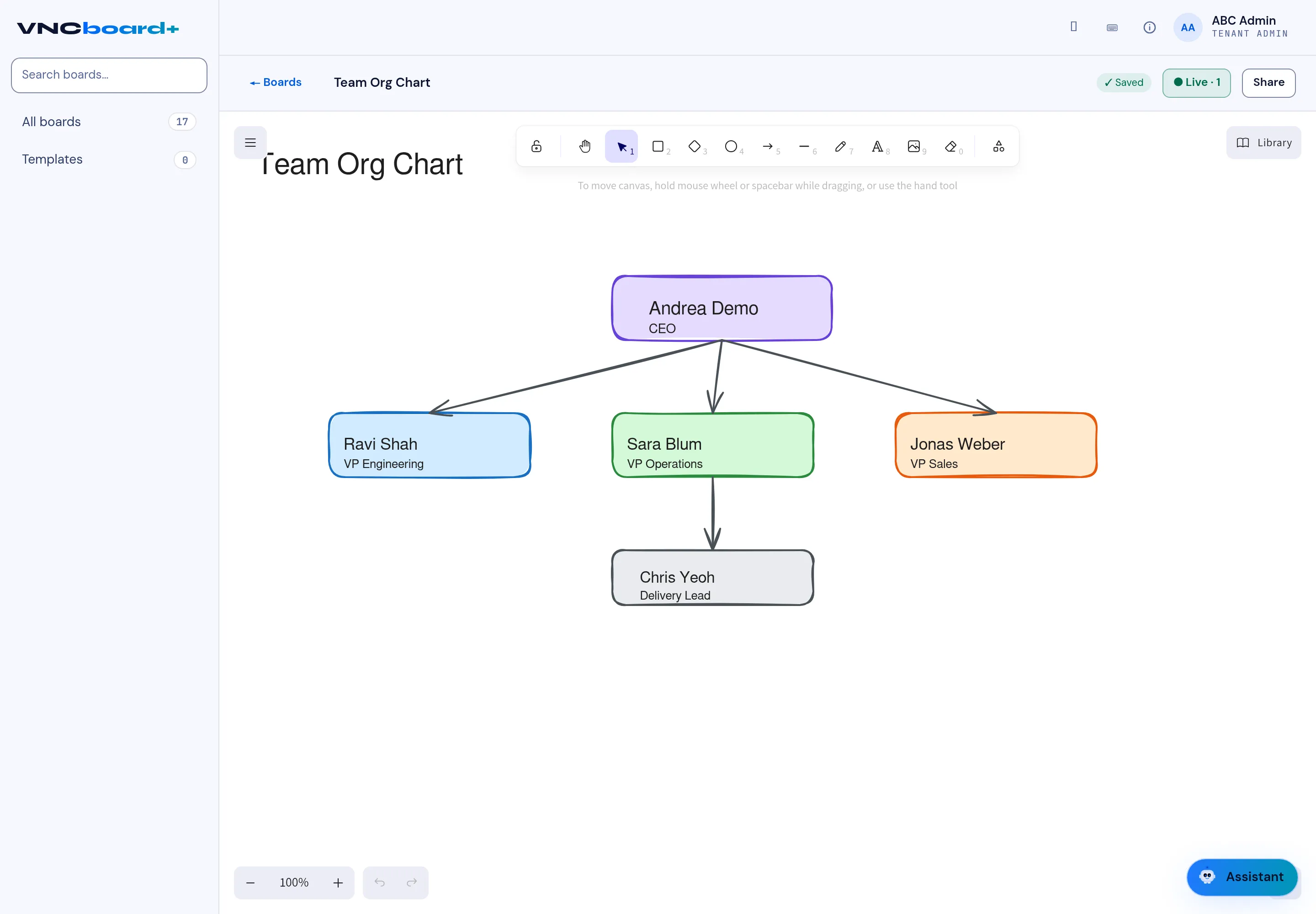Toggle the canvas lock icon
The height and width of the screenshot is (914, 1316).
(536, 147)
